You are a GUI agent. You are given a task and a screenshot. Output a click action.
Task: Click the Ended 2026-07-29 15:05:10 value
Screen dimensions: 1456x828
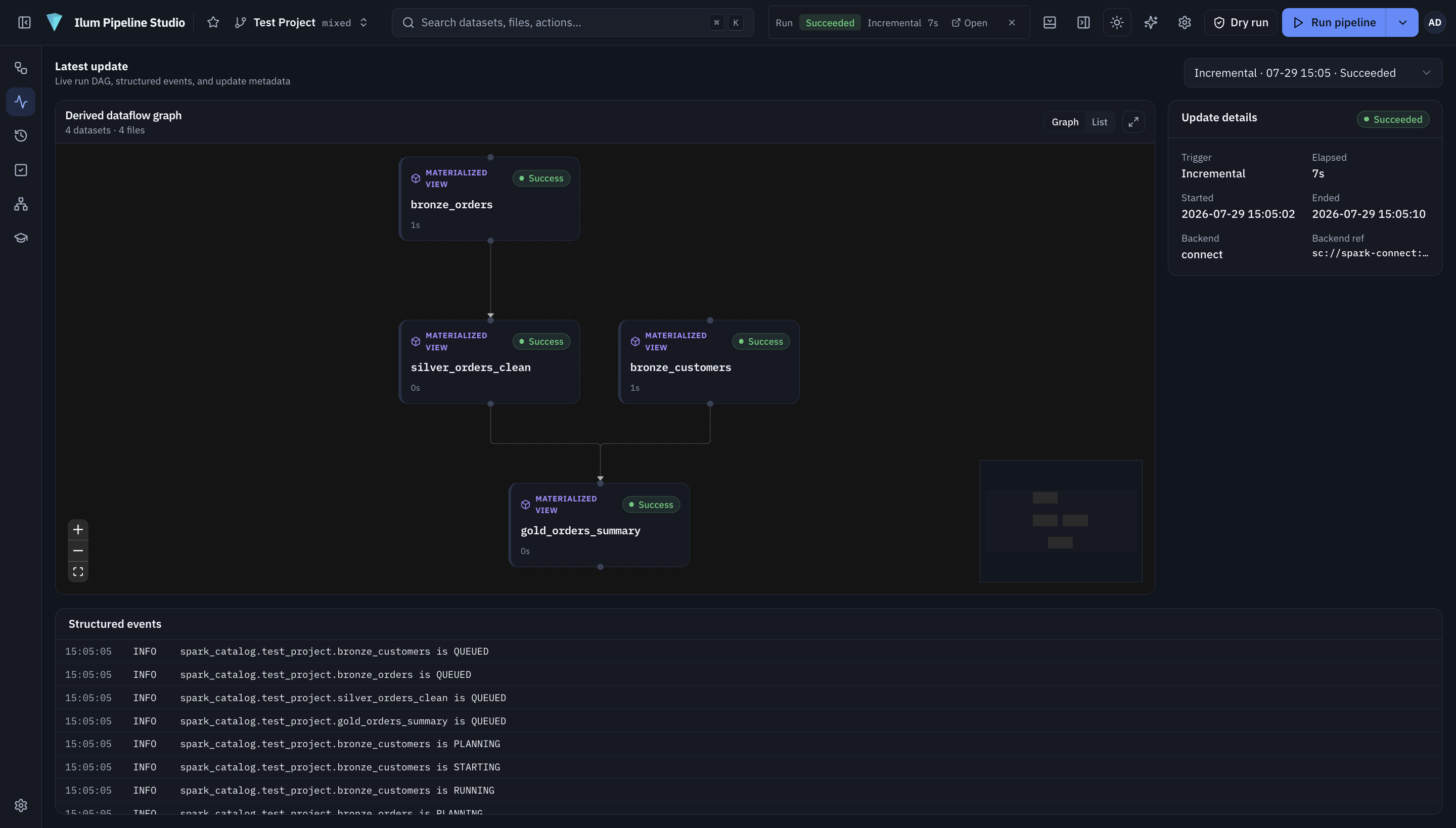click(x=1369, y=214)
